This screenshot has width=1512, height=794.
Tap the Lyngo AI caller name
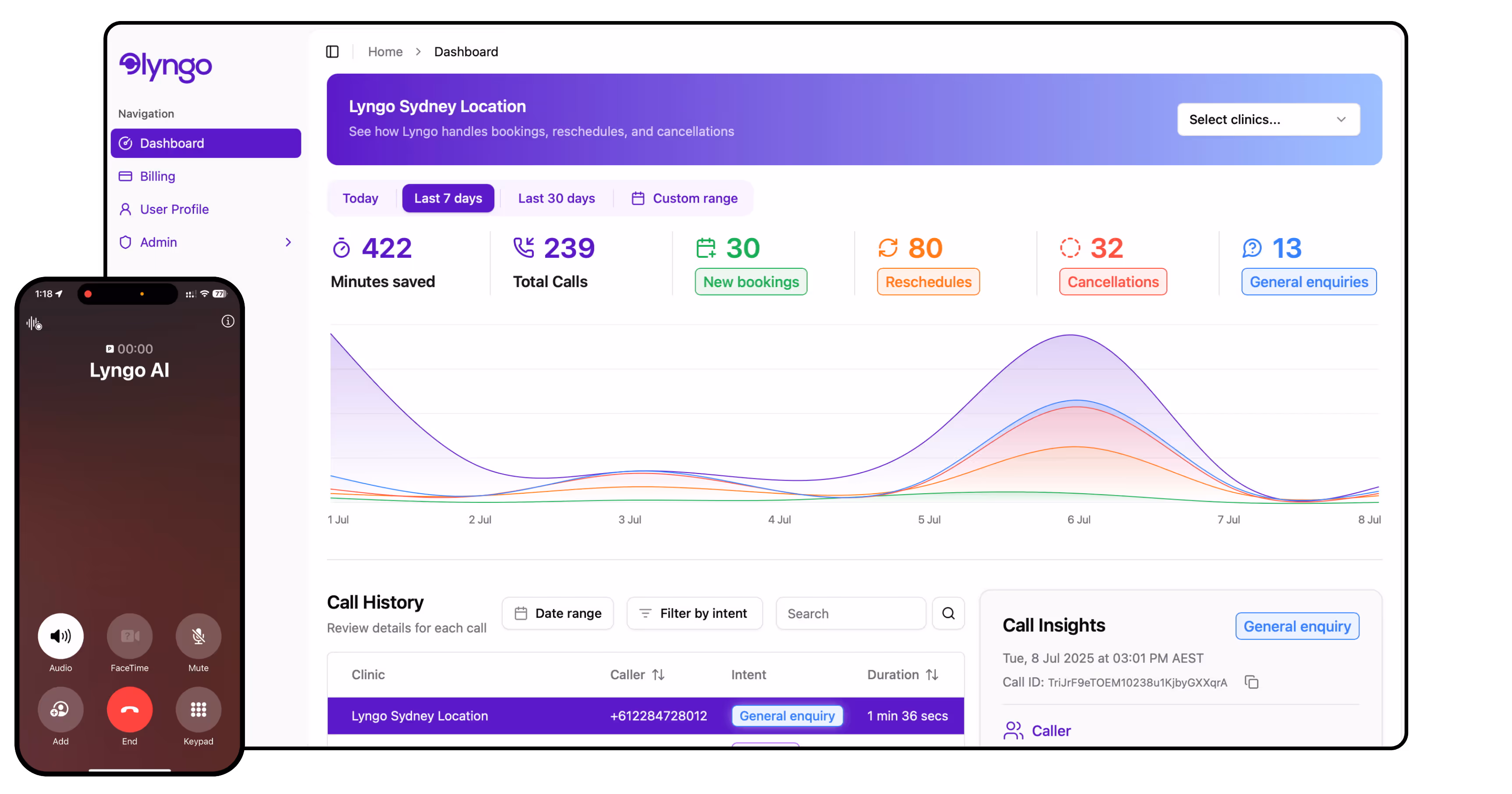click(129, 370)
